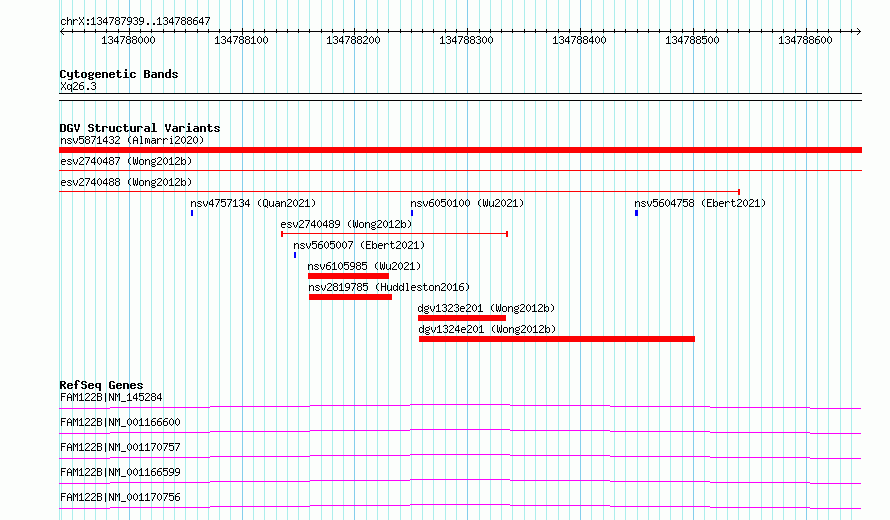Click the nsv5605007 (Ebert2021) label

pos(359,245)
